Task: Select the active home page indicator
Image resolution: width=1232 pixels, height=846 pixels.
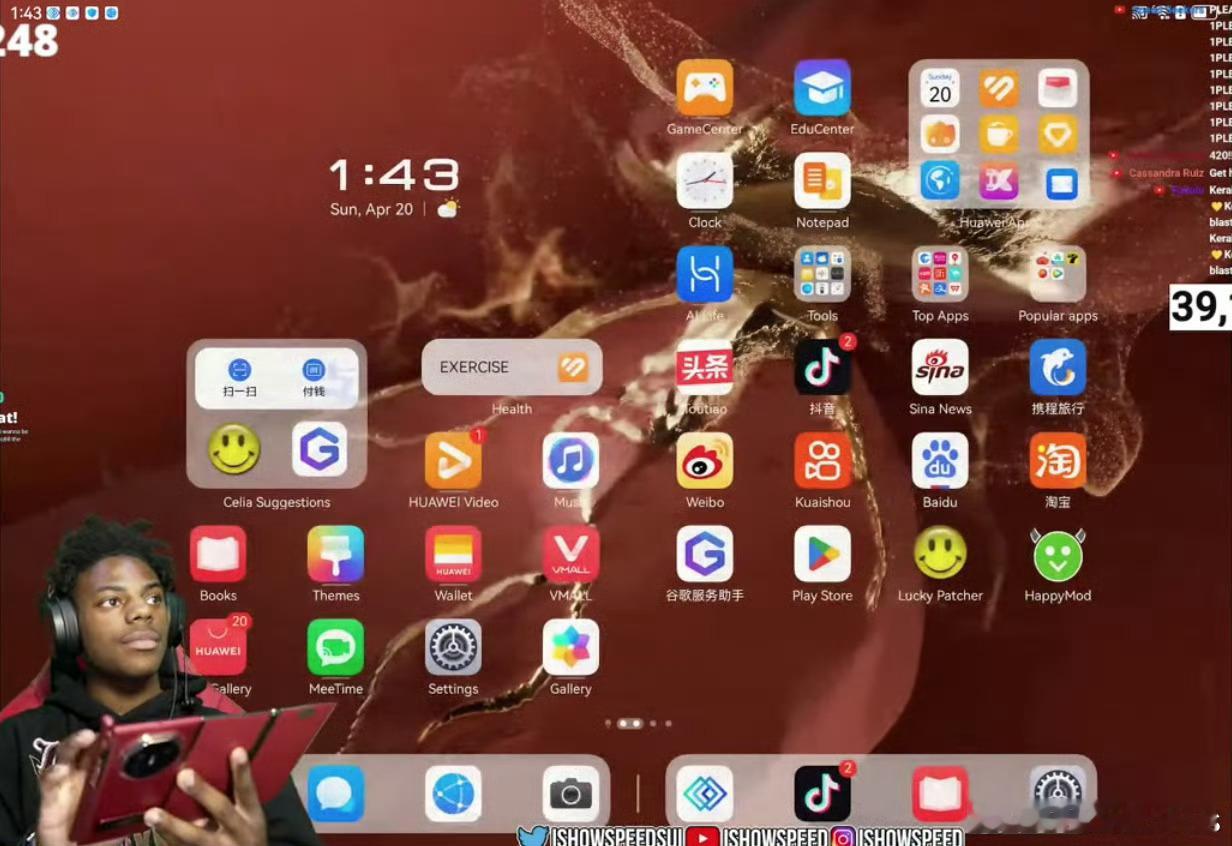Action: pyautogui.click(x=630, y=723)
